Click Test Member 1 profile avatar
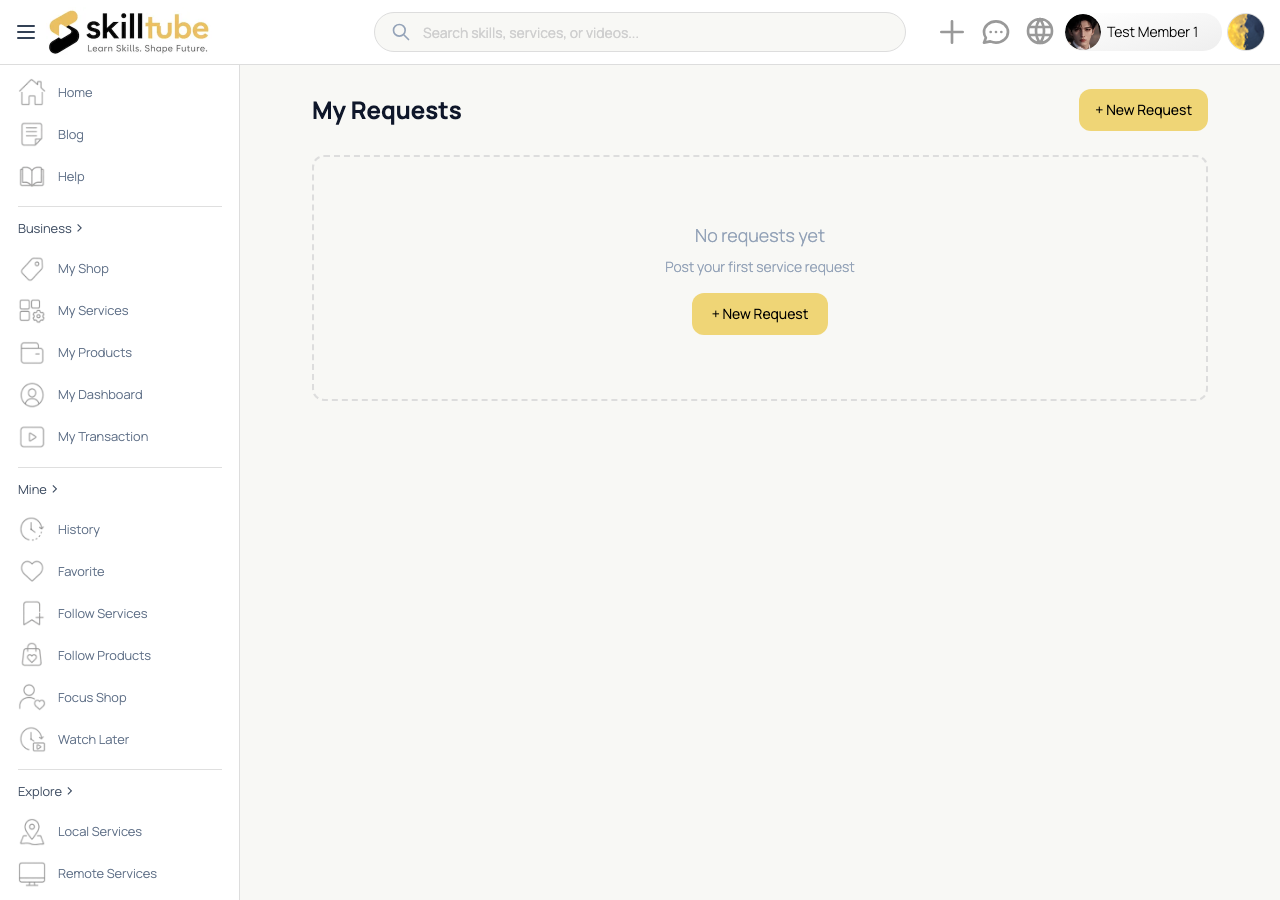 1083,32
